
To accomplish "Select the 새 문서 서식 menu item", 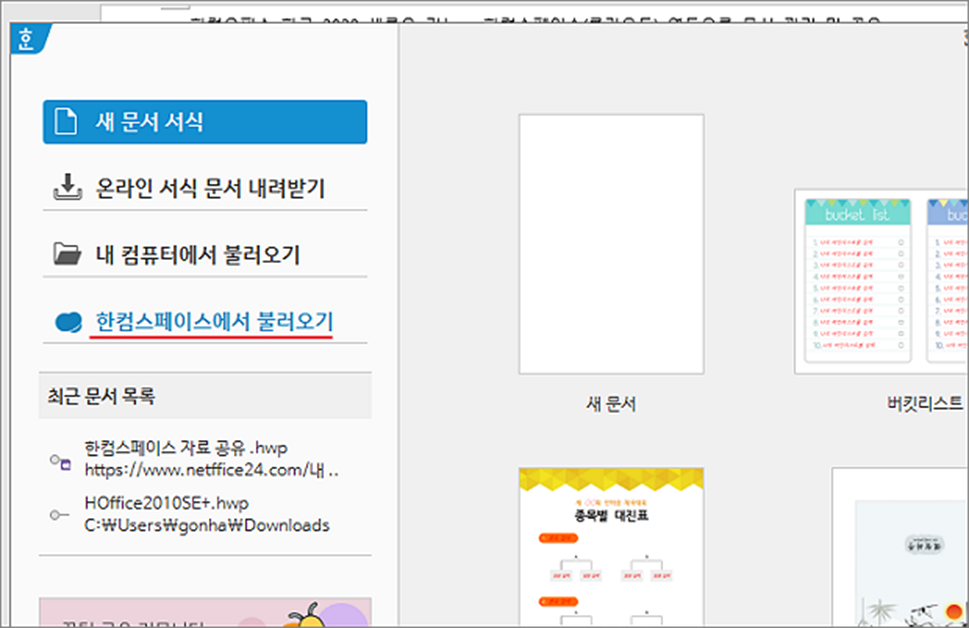I will click(x=205, y=122).
